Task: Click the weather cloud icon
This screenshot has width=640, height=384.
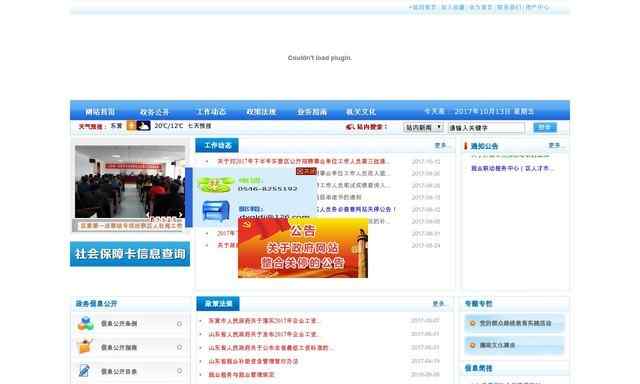Action: (143, 126)
